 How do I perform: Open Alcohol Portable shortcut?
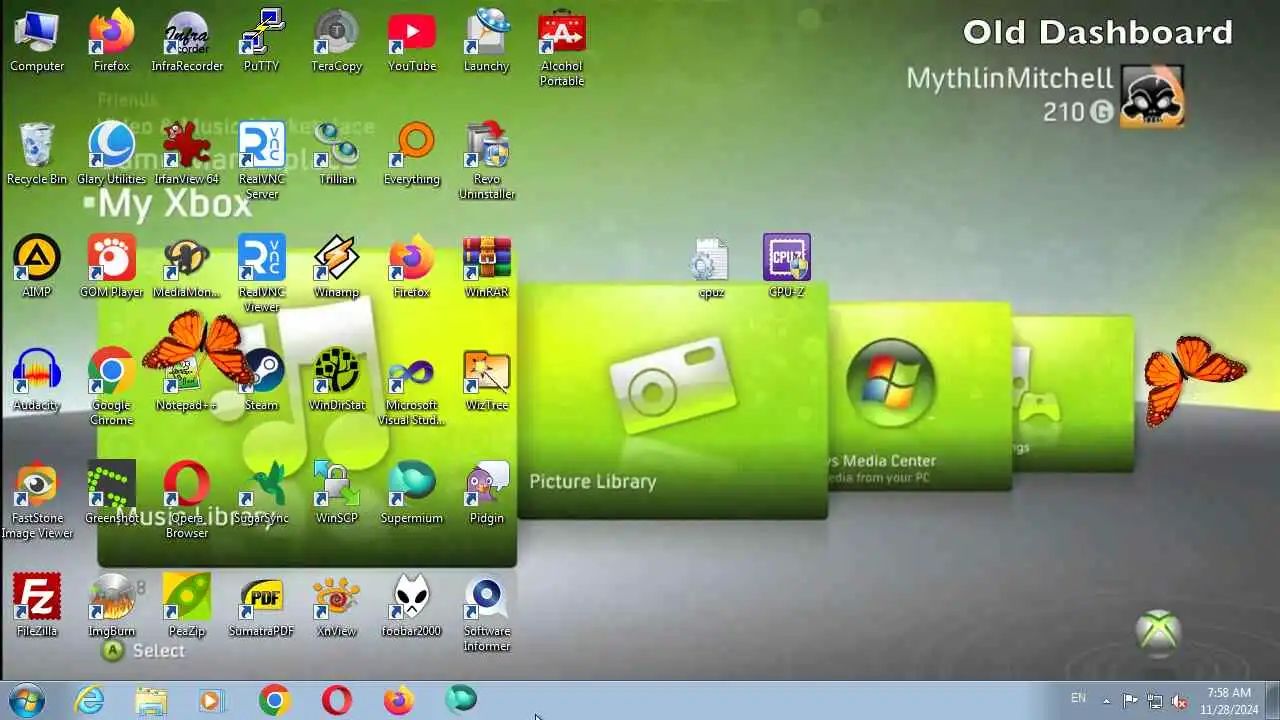click(562, 48)
